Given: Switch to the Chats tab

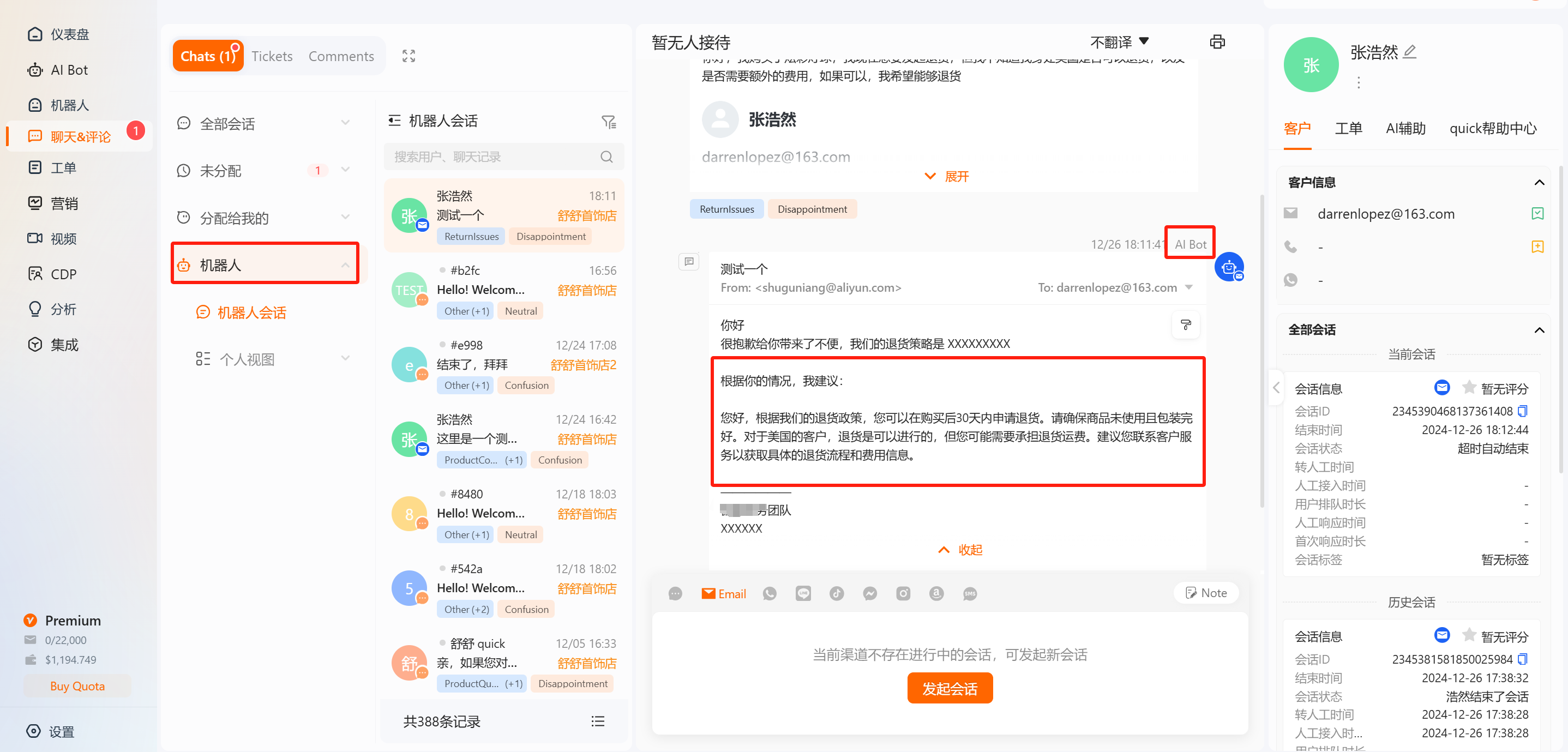Looking at the screenshot, I should point(208,56).
